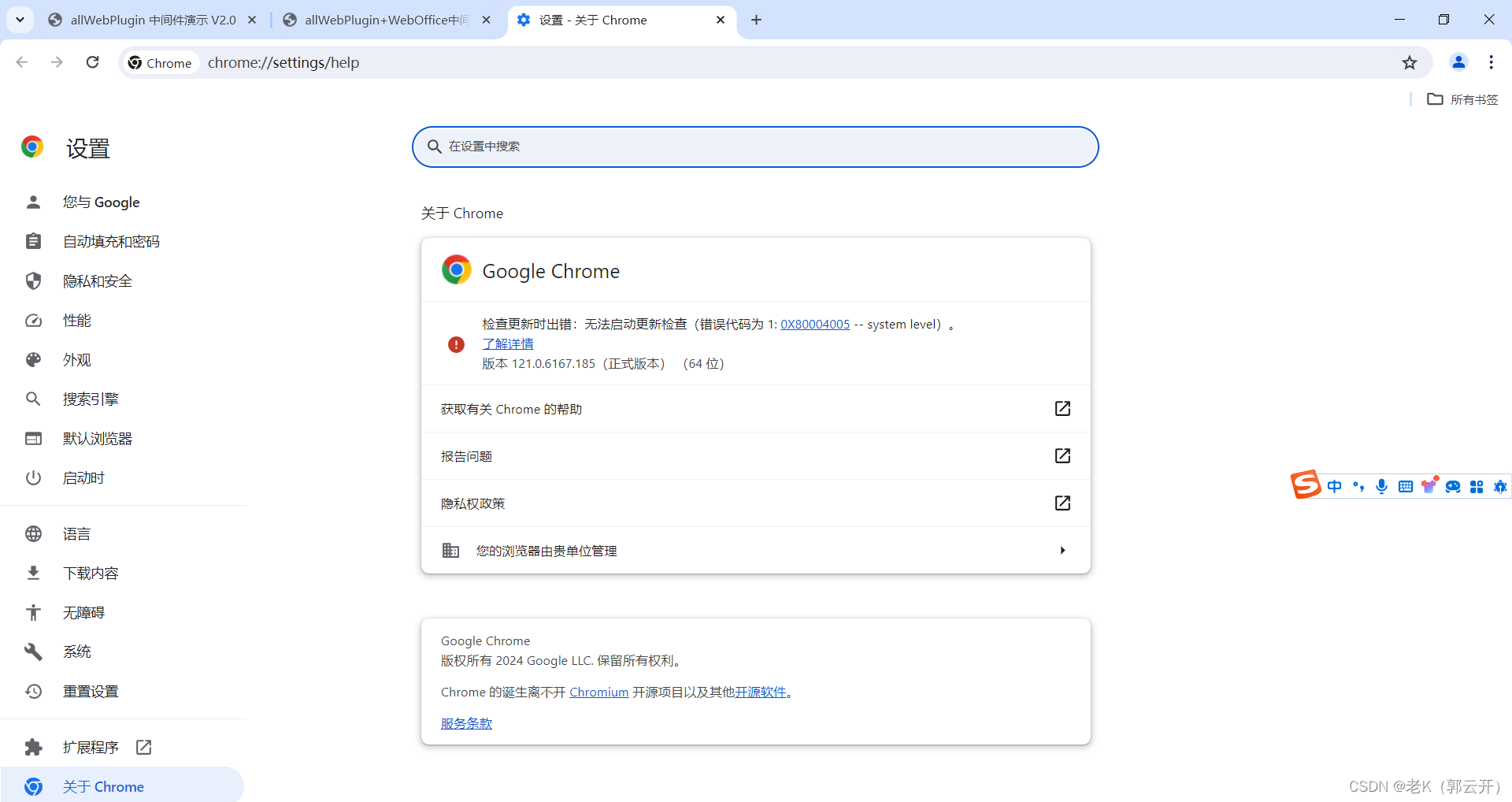Open 扩展程序 extensions page

click(x=124, y=748)
